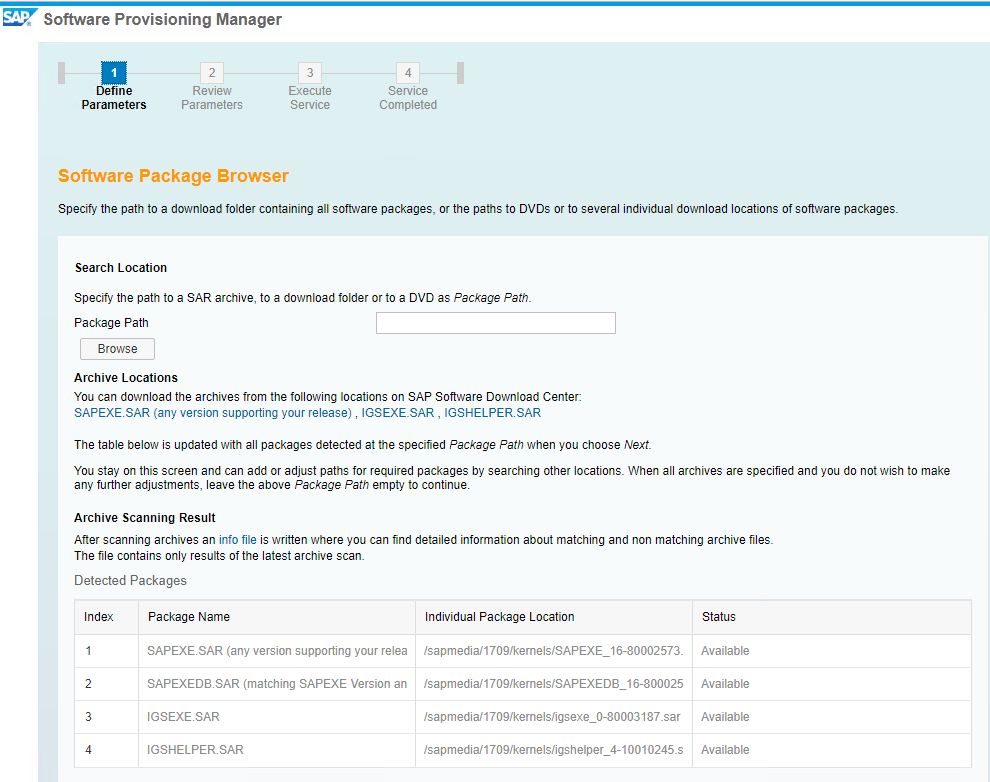Open the SAPEXE.SAR download link
The image size is (990, 782).
coord(213,413)
